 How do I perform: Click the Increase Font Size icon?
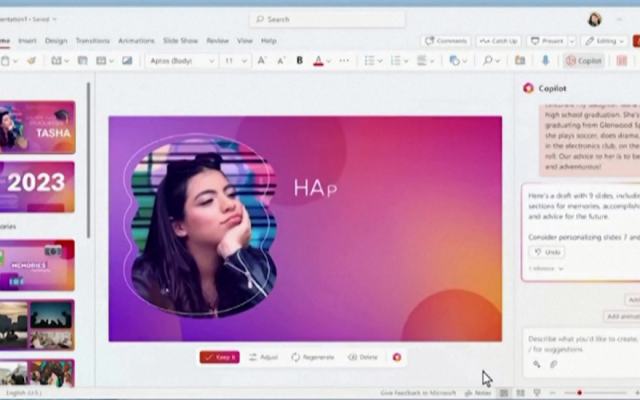(262, 61)
